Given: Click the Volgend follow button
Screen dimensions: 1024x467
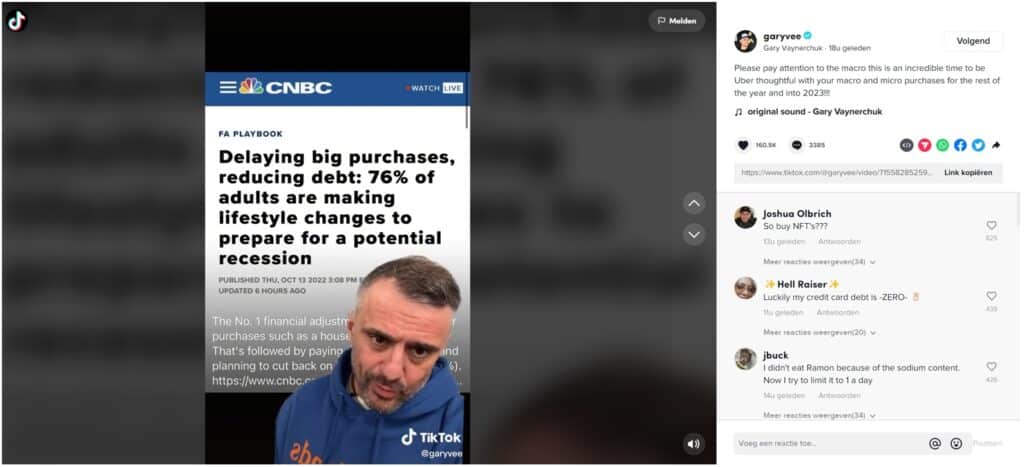Looking at the screenshot, I should tap(973, 40).
